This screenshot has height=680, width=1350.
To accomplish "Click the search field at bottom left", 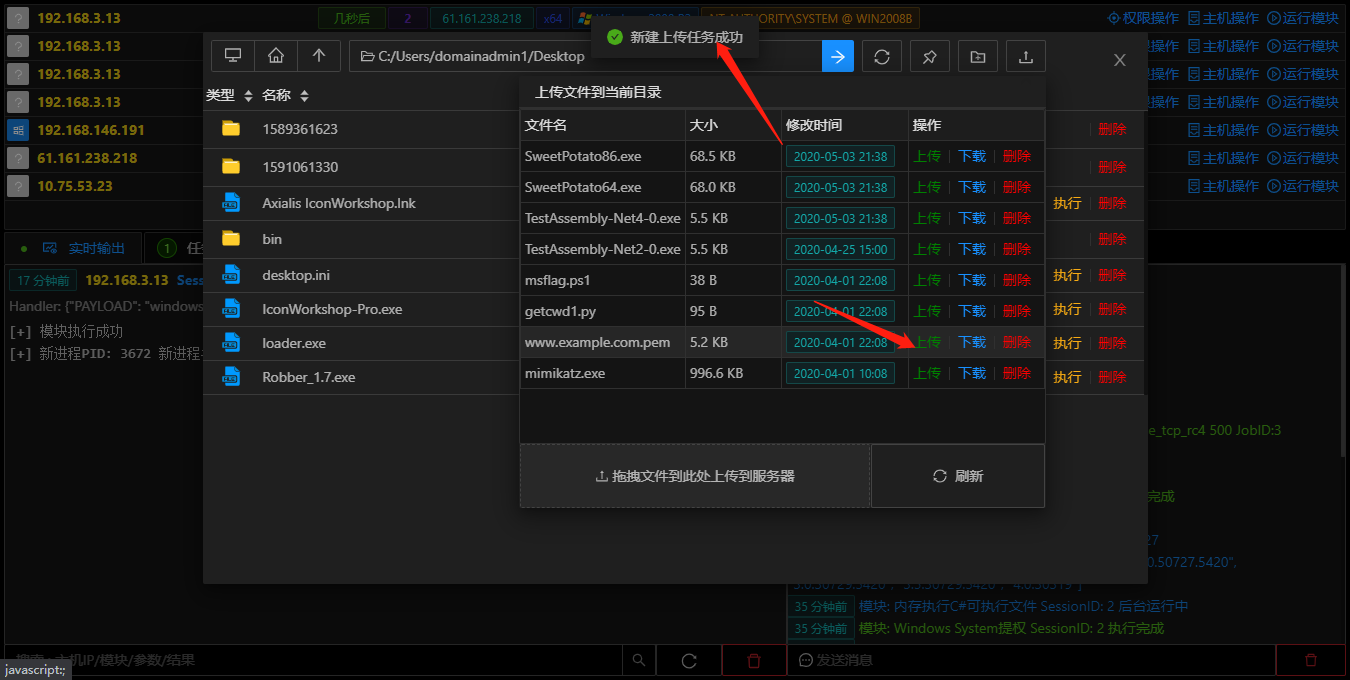I will coord(312,660).
